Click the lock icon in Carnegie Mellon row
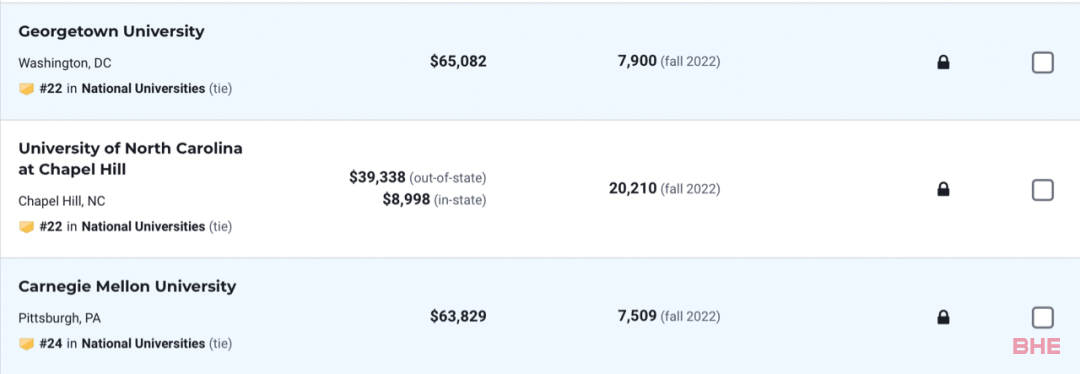 tap(943, 318)
